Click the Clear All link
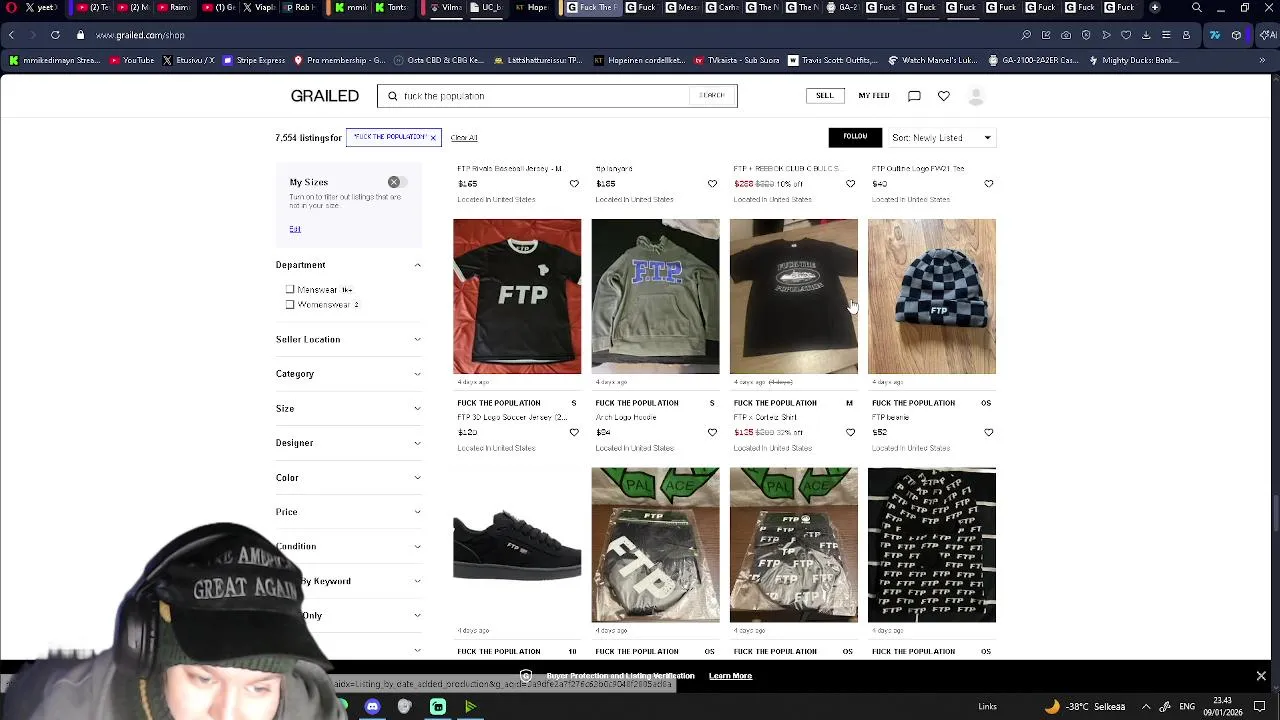 (x=463, y=138)
